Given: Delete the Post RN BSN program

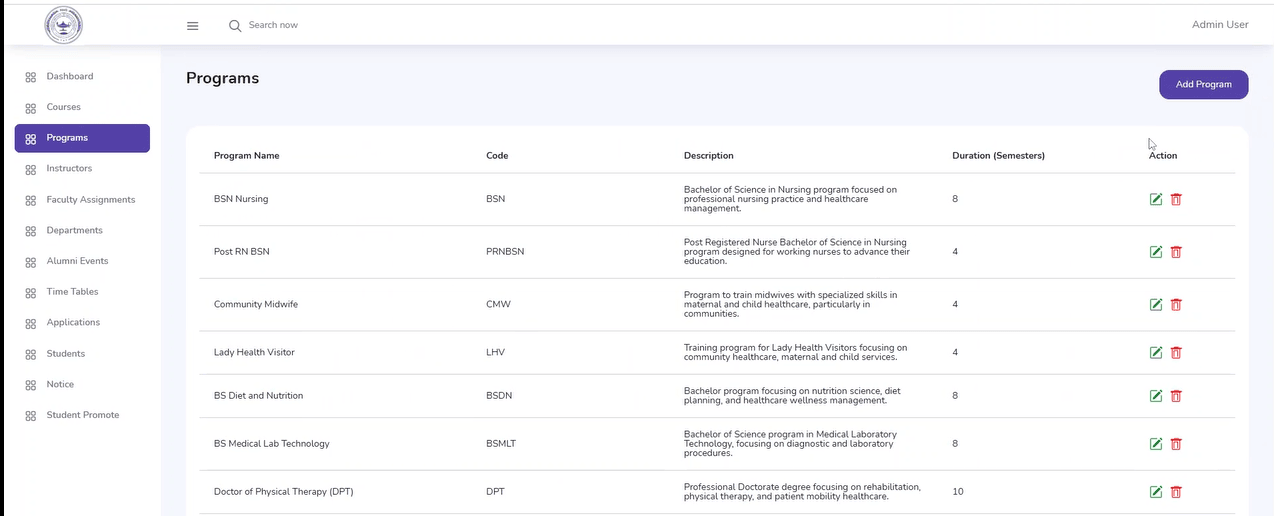Looking at the screenshot, I should click(x=1176, y=252).
